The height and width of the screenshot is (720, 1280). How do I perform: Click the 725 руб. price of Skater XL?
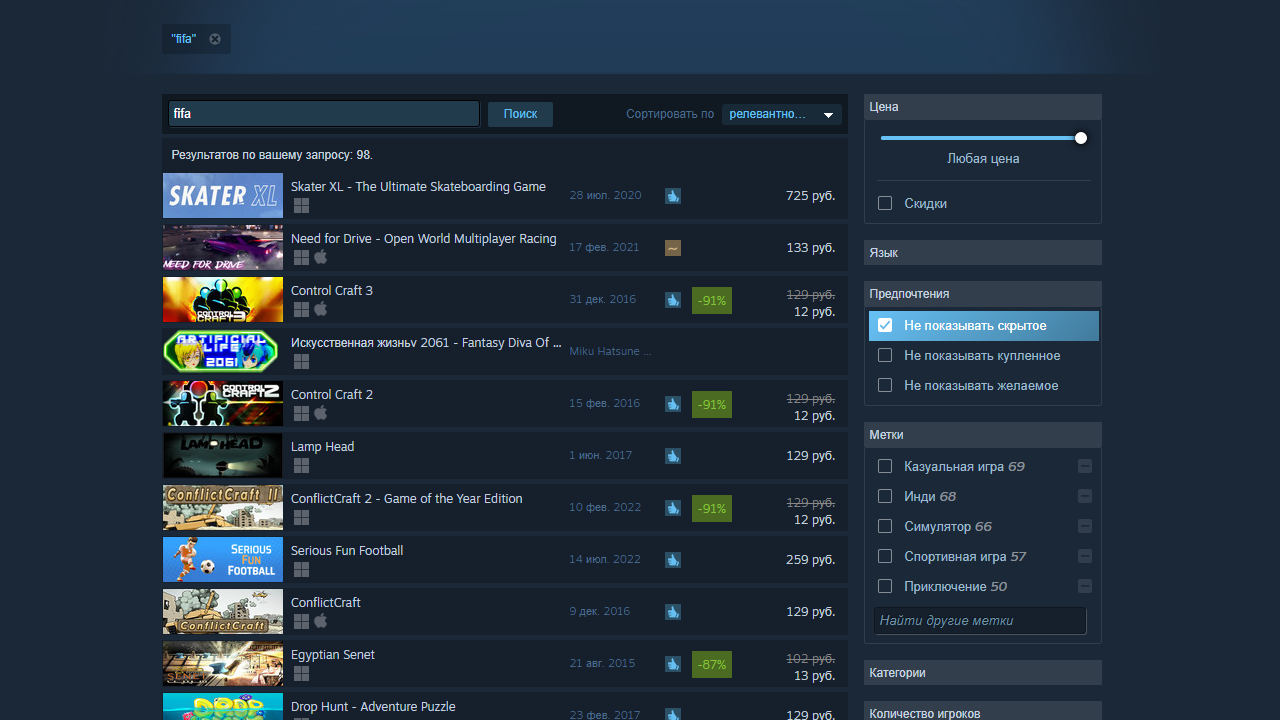(x=810, y=196)
